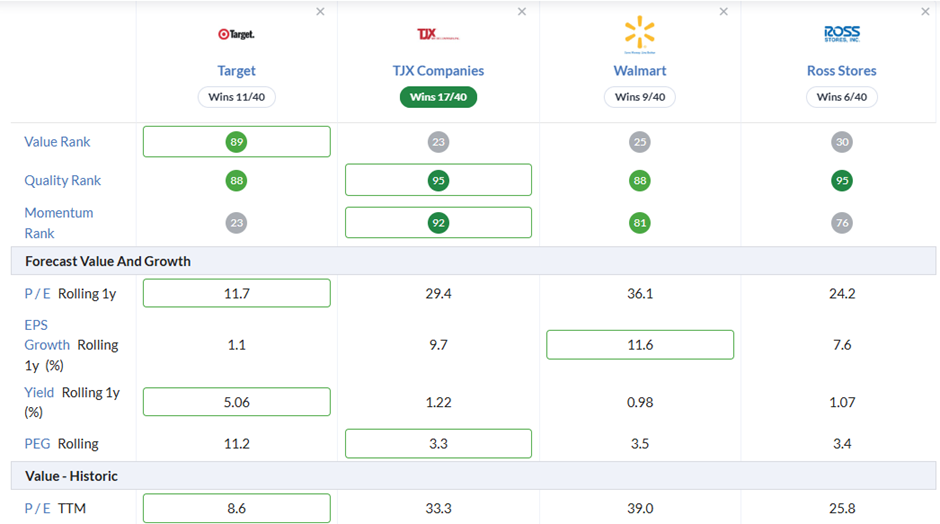Select TJX's EPS Growth value 9.7
The image size is (940, 524).
[x=438, y=345]
